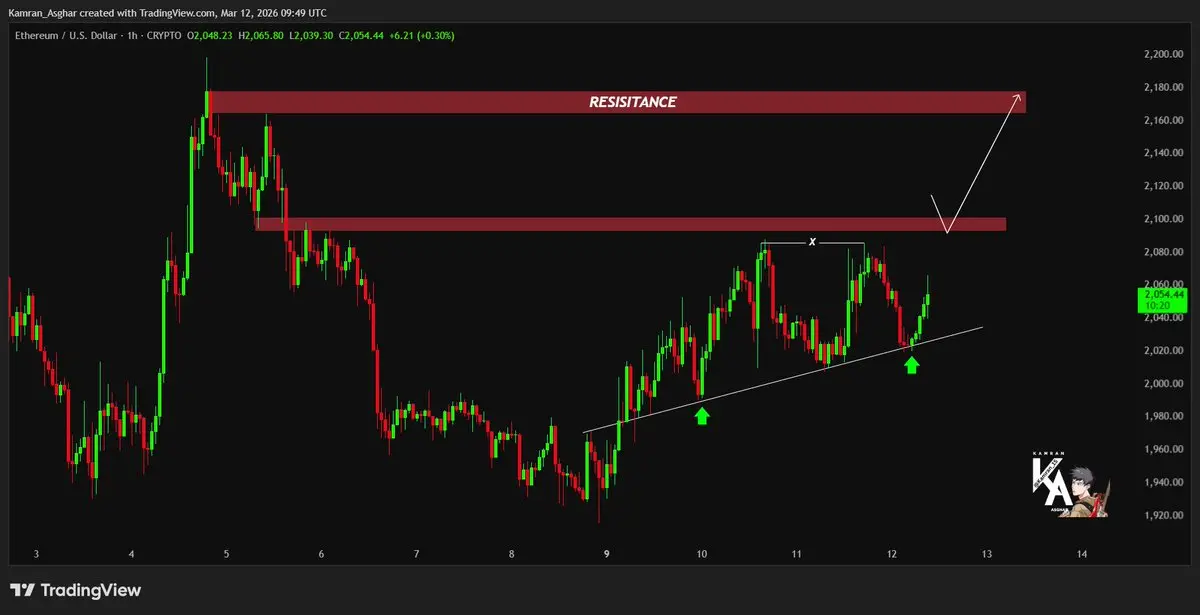Click the 2,180.00 price axis label

pos(1166,87)
